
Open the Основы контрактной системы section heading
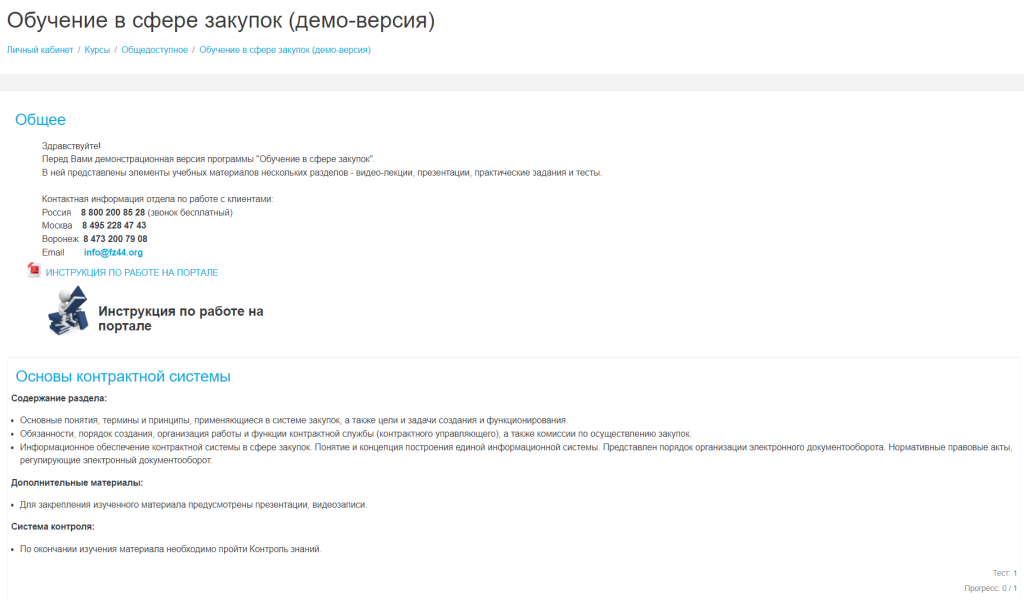[123, 377]
